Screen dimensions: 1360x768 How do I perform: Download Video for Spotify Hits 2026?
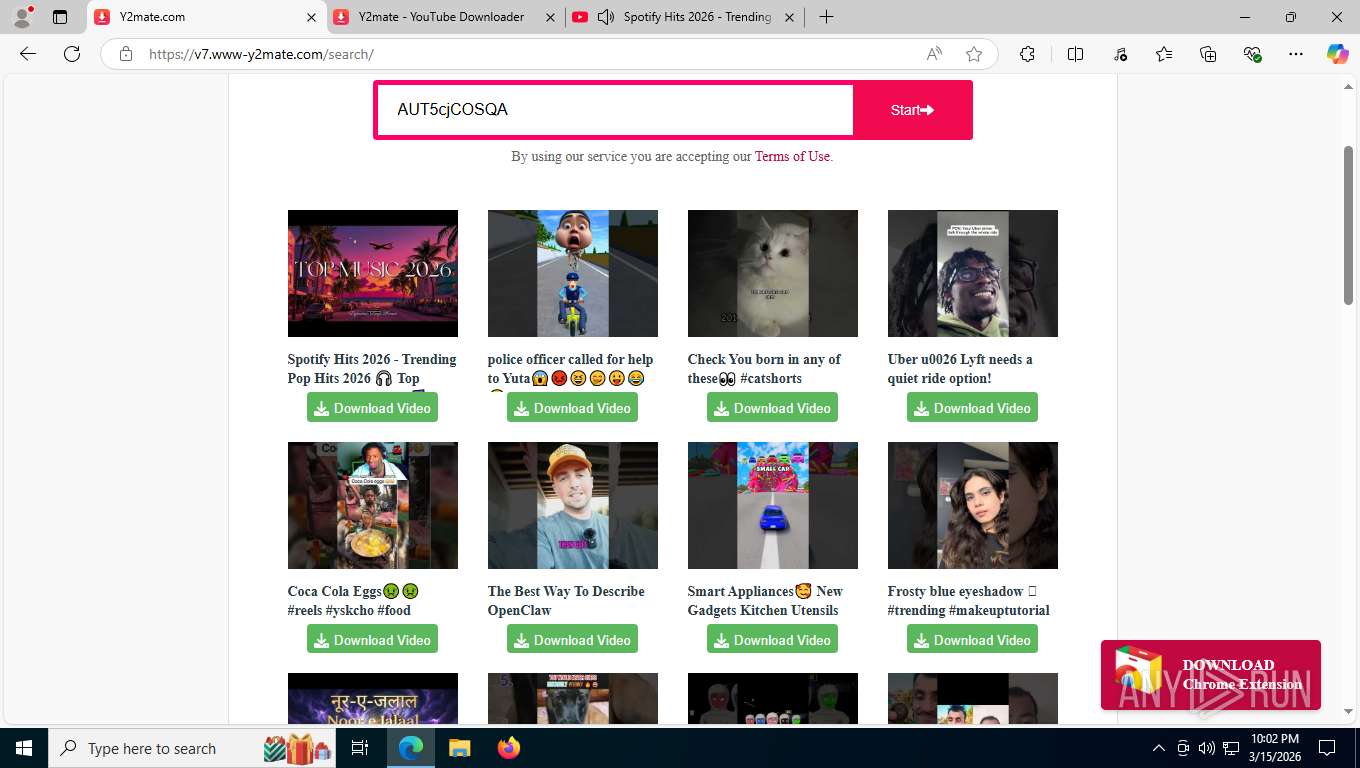click(372, 408)
